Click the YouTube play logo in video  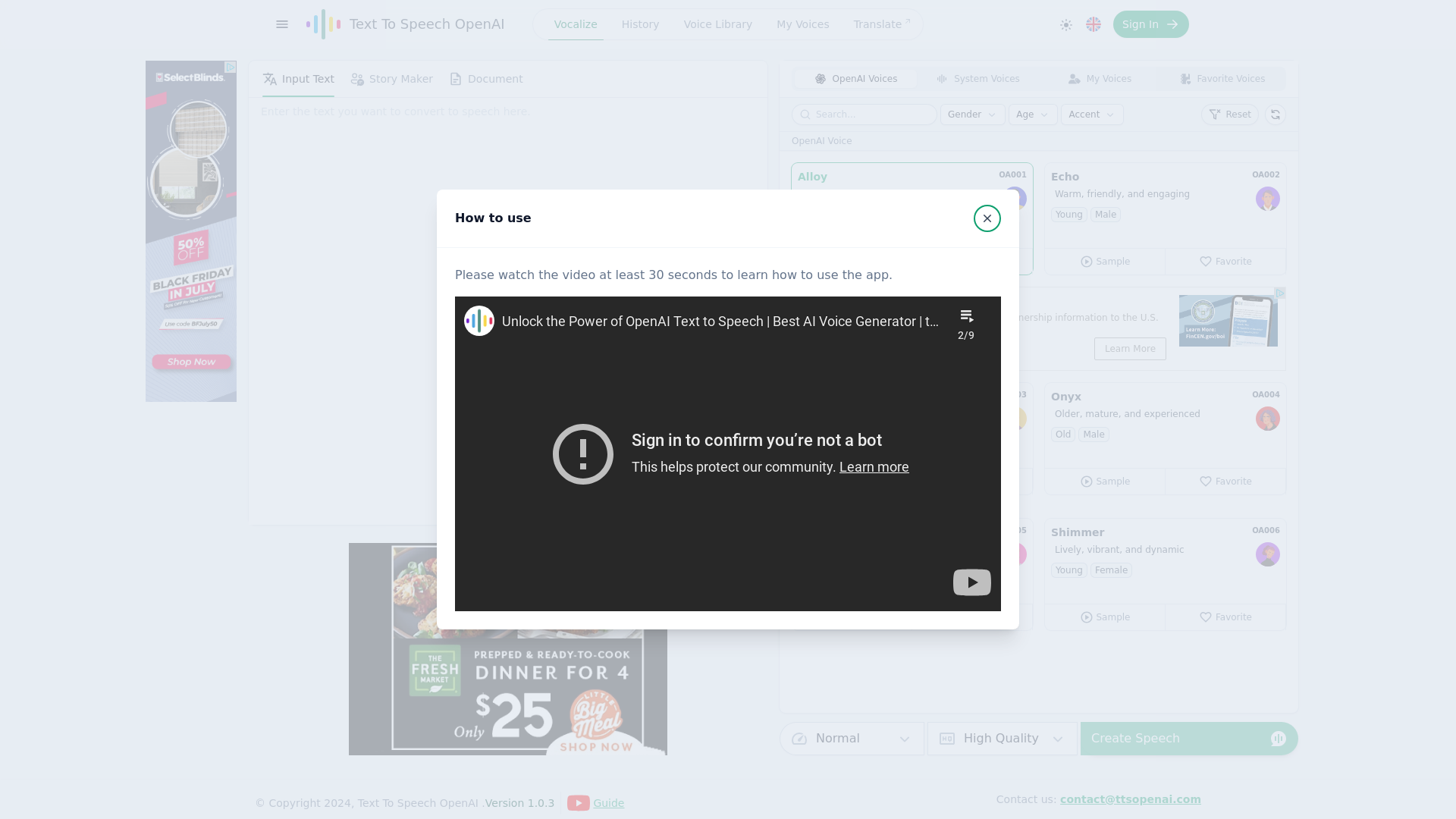point(971,582)
